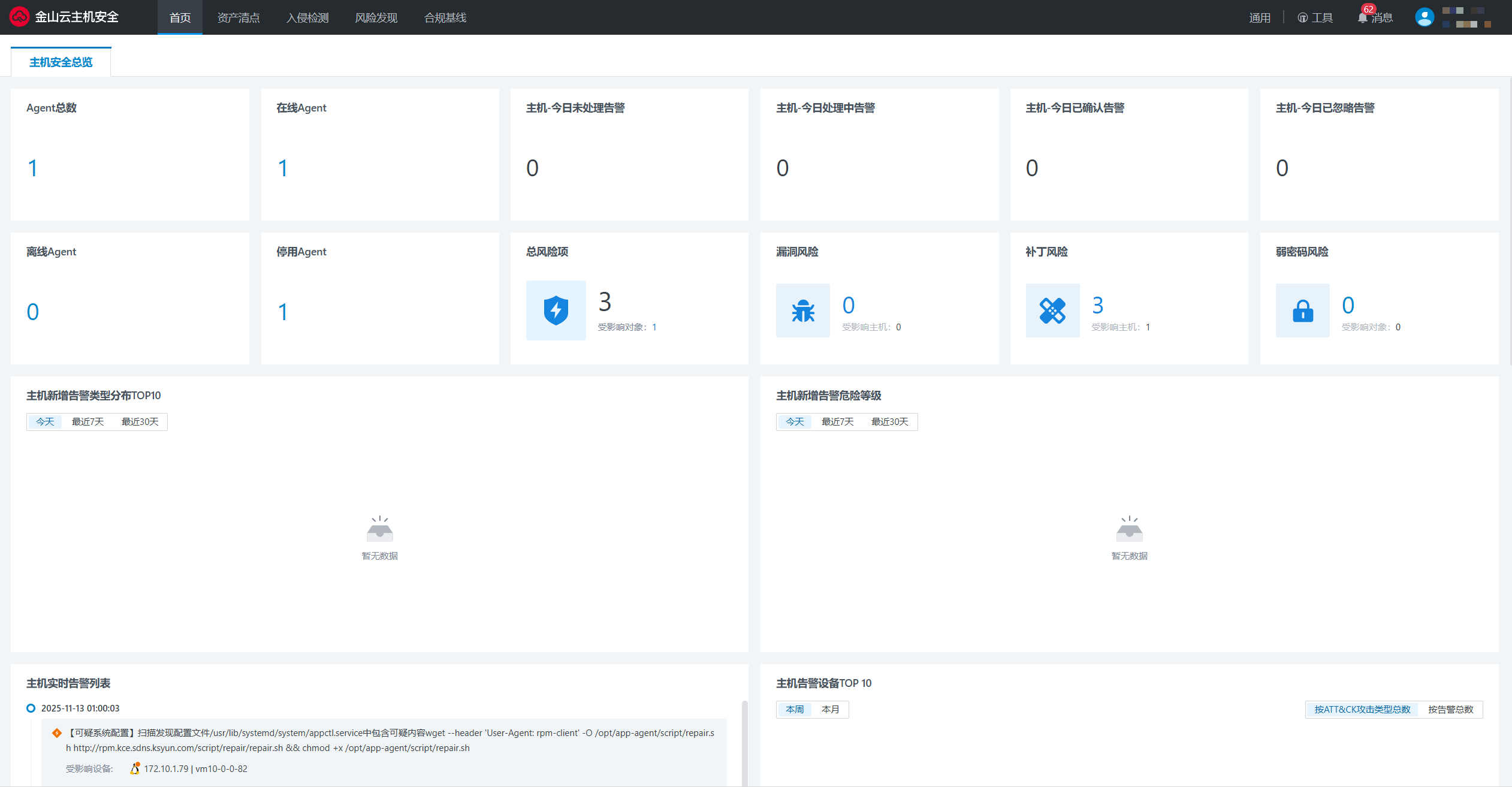Open the 通用 menu
Screen dimensions: 1512x787
pos(1259,17)
